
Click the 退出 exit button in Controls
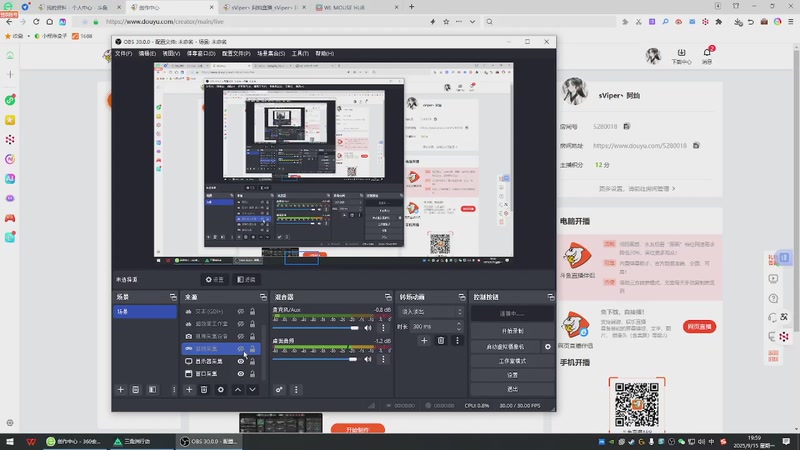[512, 389]
